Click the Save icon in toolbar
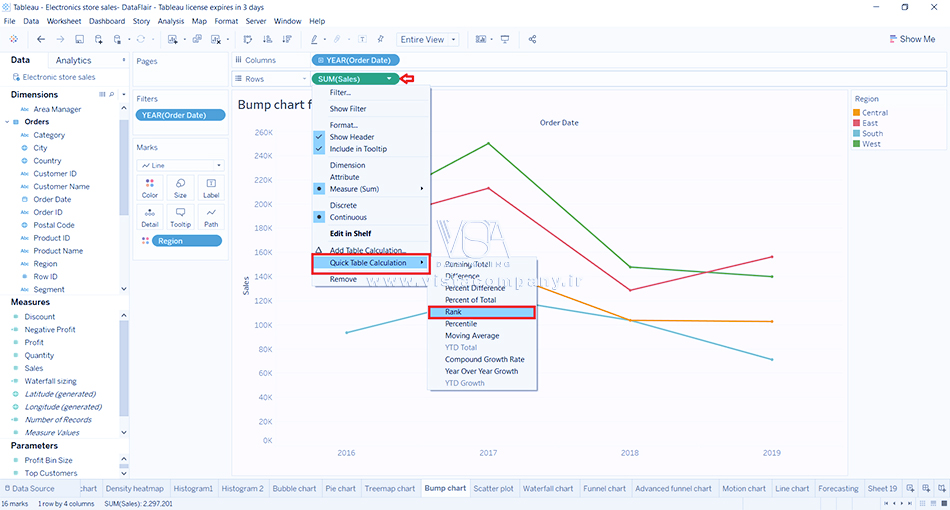The width and height of the screenshot is (950, 510). pyautogui.click(x=80, y=39)
